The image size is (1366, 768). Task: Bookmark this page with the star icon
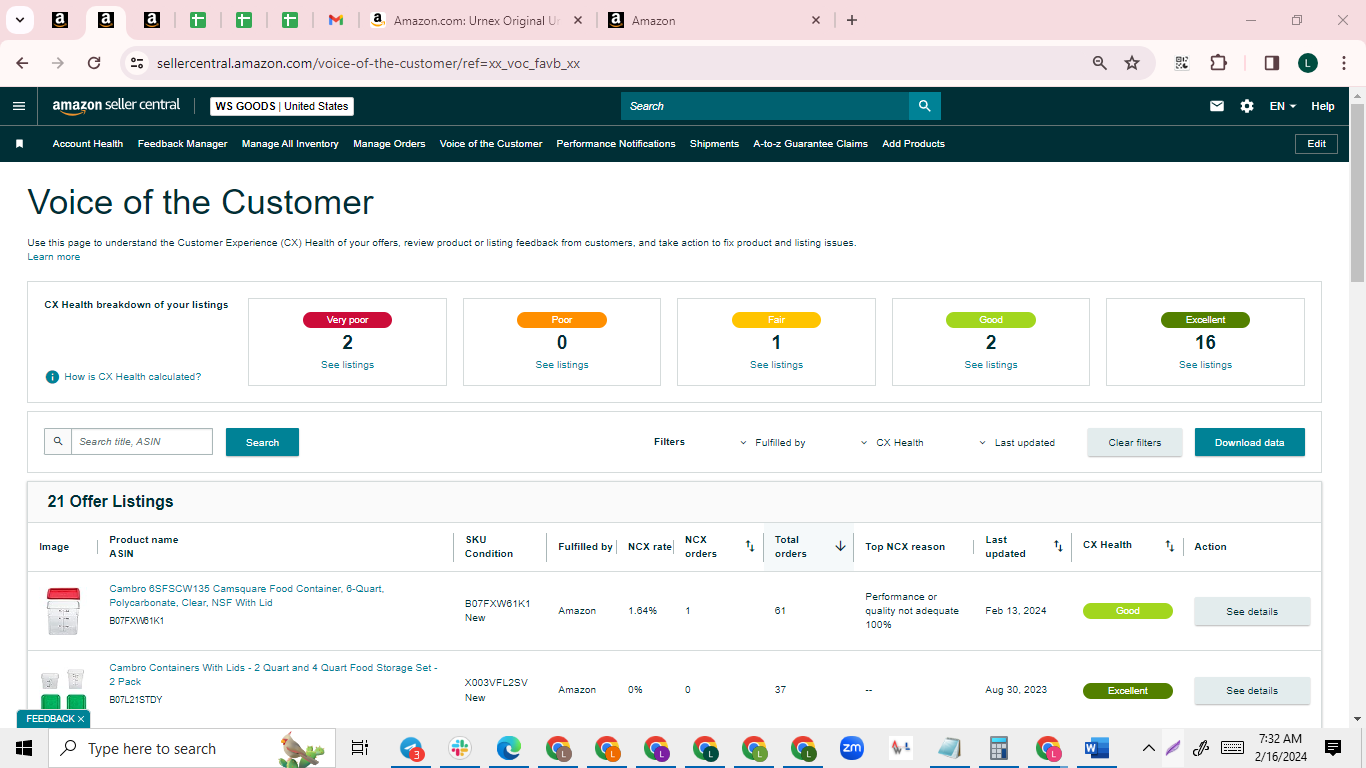pos(1132,63)
